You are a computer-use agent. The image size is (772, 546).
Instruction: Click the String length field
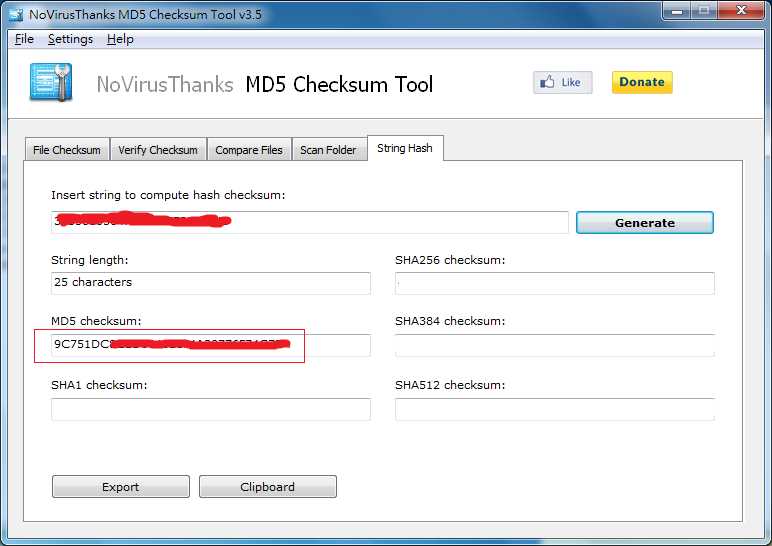coord(211,283)
